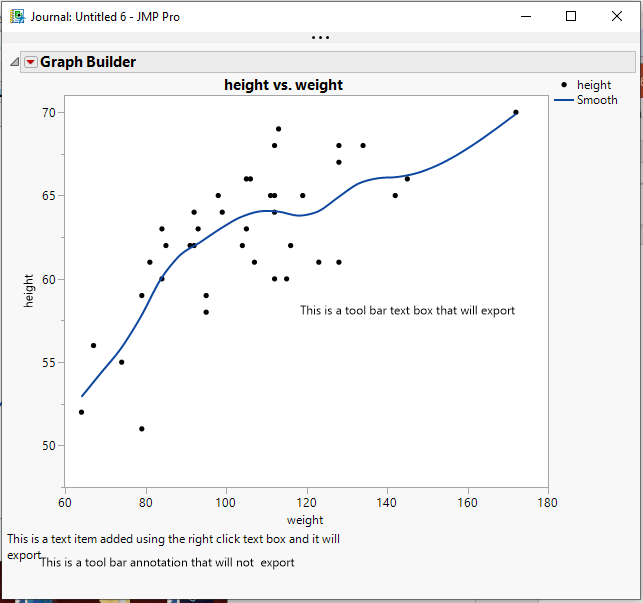Select the height legend marker
643x603 pixels.
[x=564, y=85]
